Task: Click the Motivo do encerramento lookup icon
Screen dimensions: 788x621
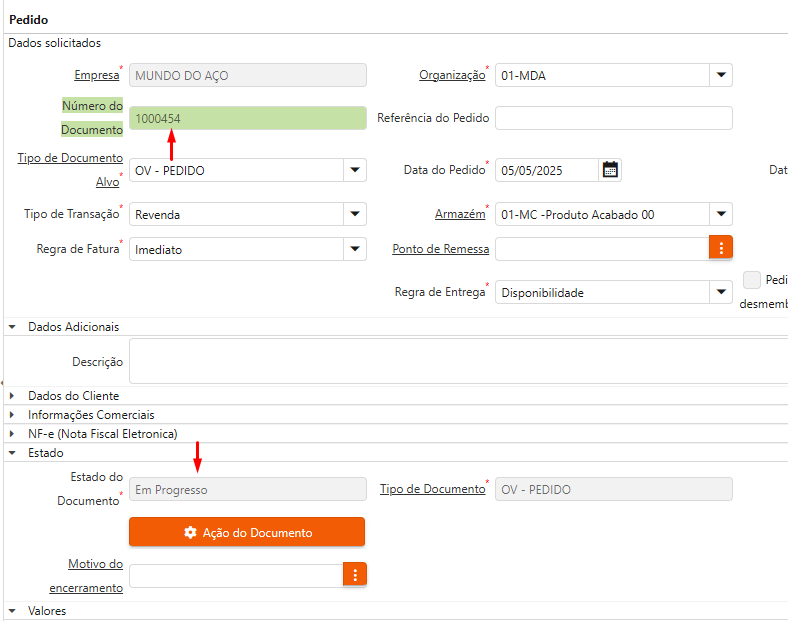Action: point(355,574)
